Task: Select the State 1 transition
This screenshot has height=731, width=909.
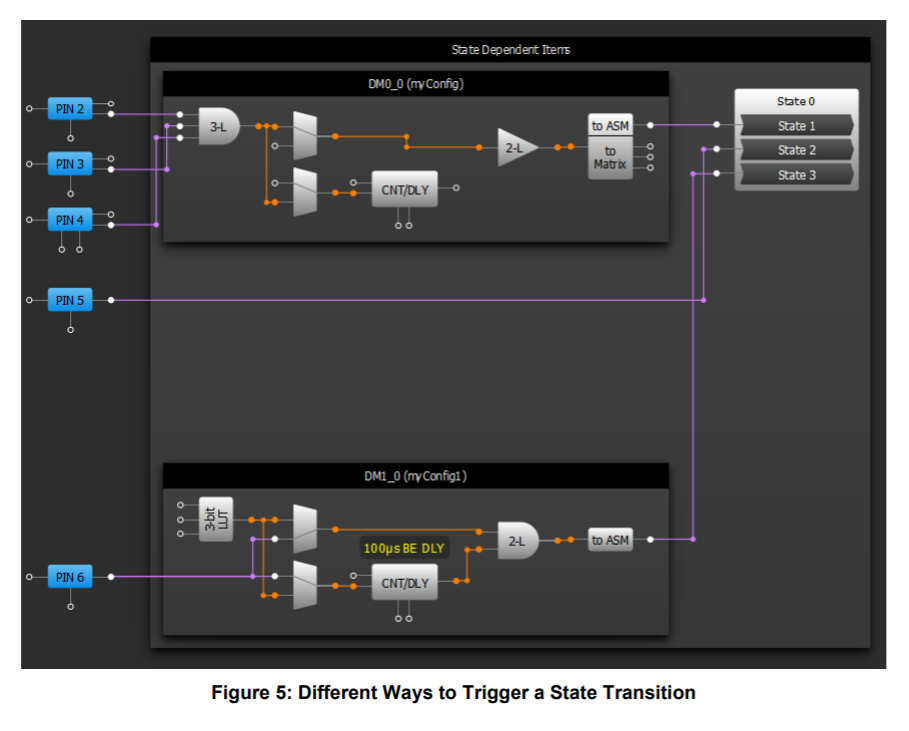Action: coord(797,125)
